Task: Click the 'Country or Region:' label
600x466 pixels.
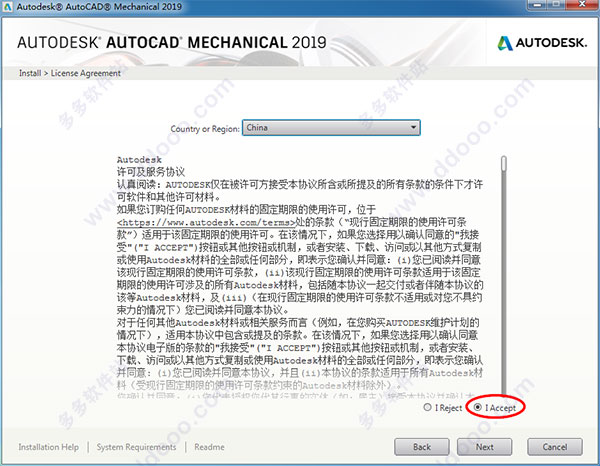Action: (x=205, y=129)
